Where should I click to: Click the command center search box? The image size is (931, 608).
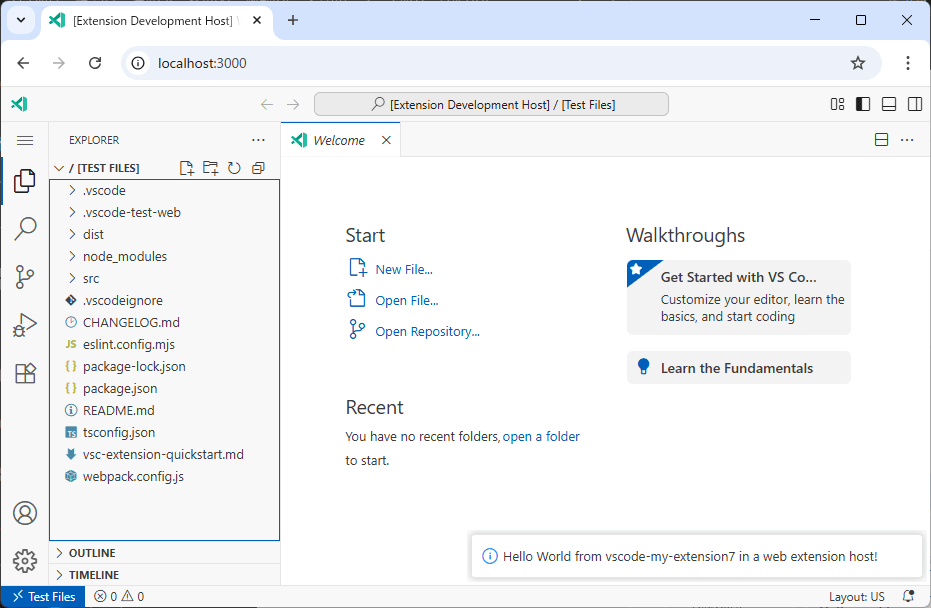tap(491, 104)
